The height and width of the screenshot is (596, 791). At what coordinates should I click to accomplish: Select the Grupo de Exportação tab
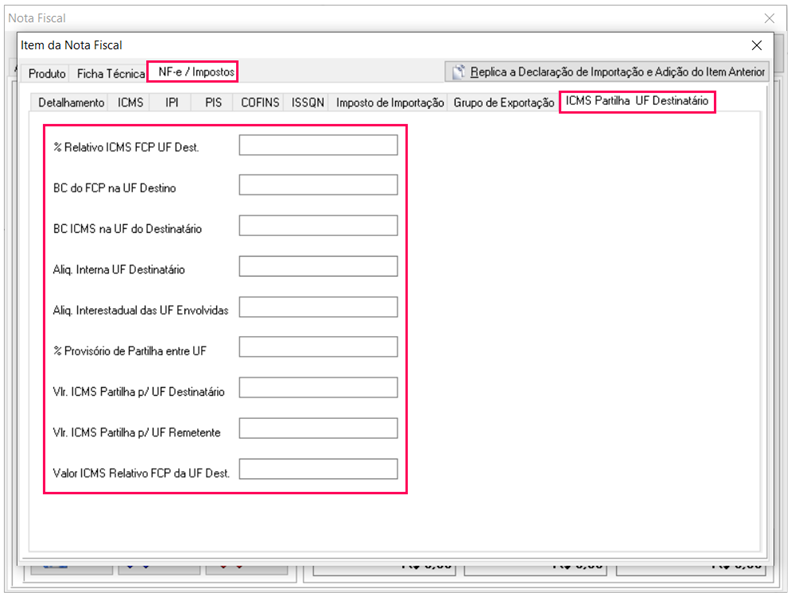coord(503,103)
